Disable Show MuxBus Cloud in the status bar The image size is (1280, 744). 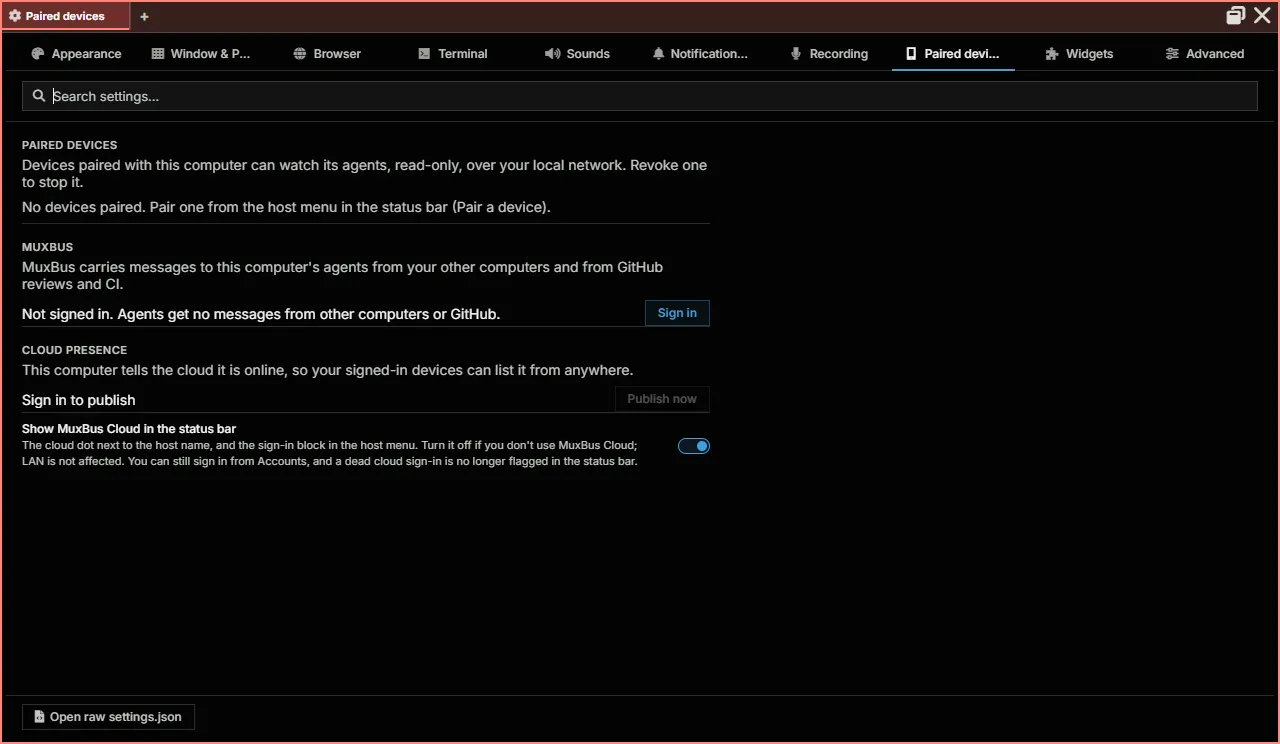(x=694, y=446)
